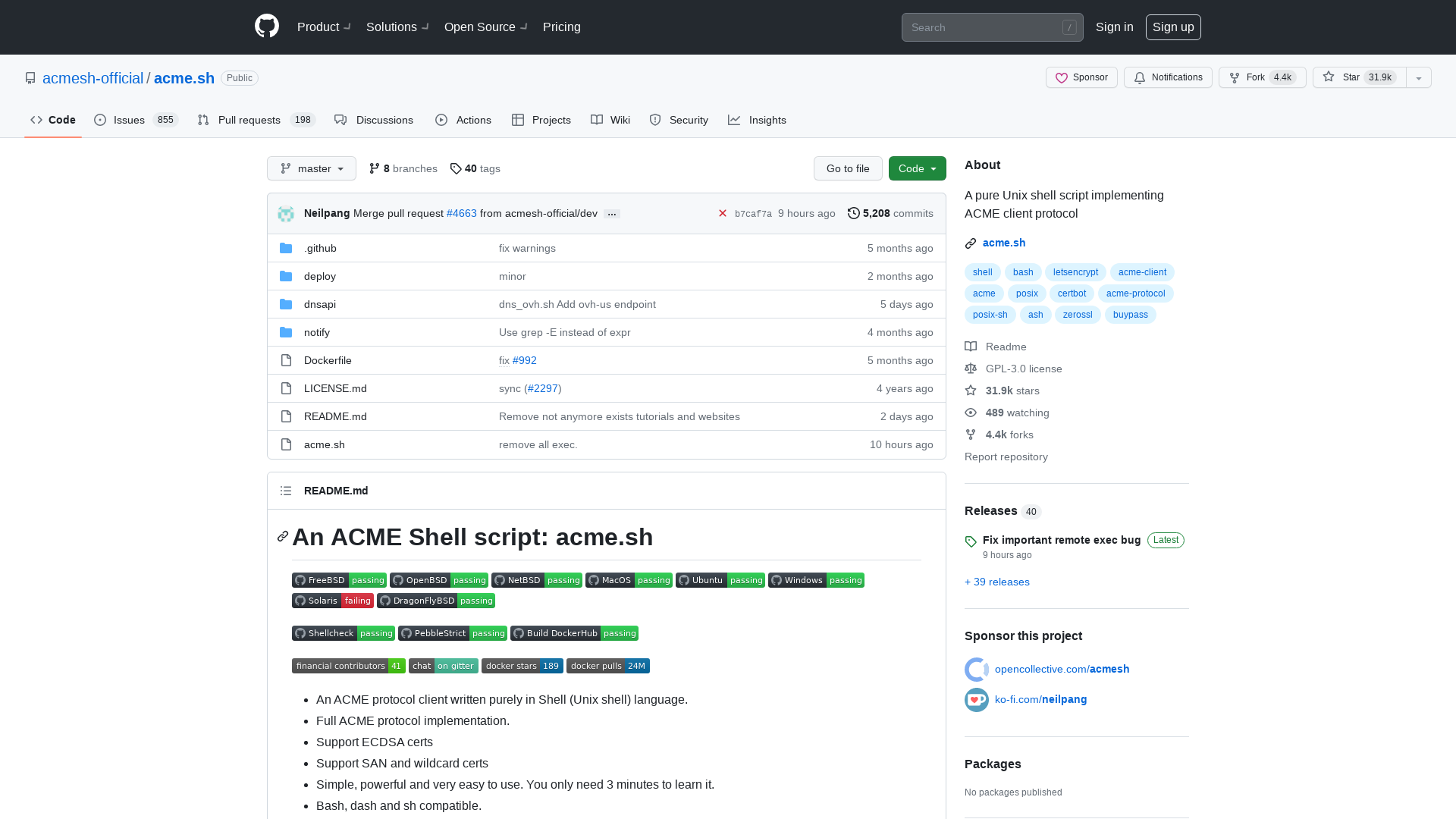Image resolution: width=1456 pixels, height=819 pixels.
Task: Select the zerossl topic tag
Action: click(x=1078, y=315)
